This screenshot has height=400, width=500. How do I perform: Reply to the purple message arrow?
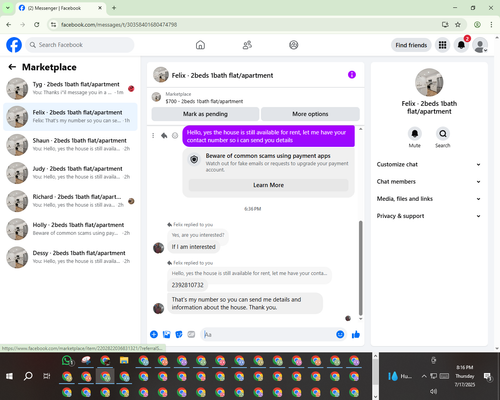[164, 135]
